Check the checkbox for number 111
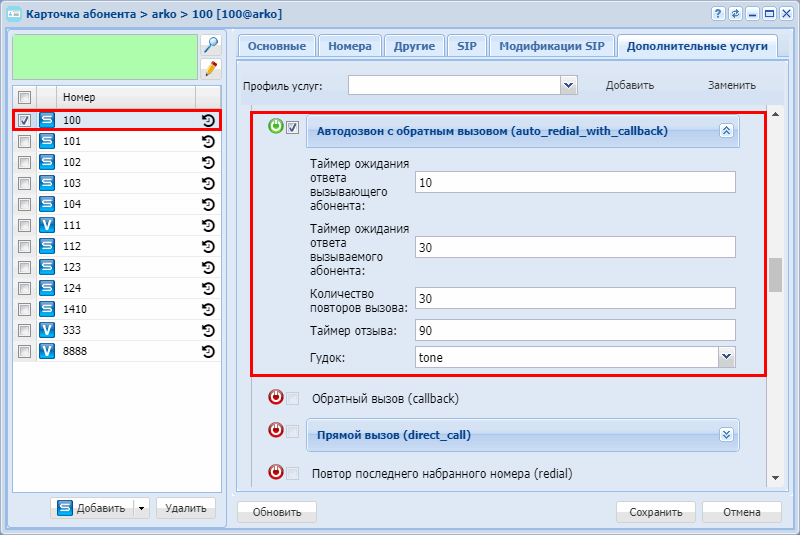800x535 pixels. [x=24, y=225]
